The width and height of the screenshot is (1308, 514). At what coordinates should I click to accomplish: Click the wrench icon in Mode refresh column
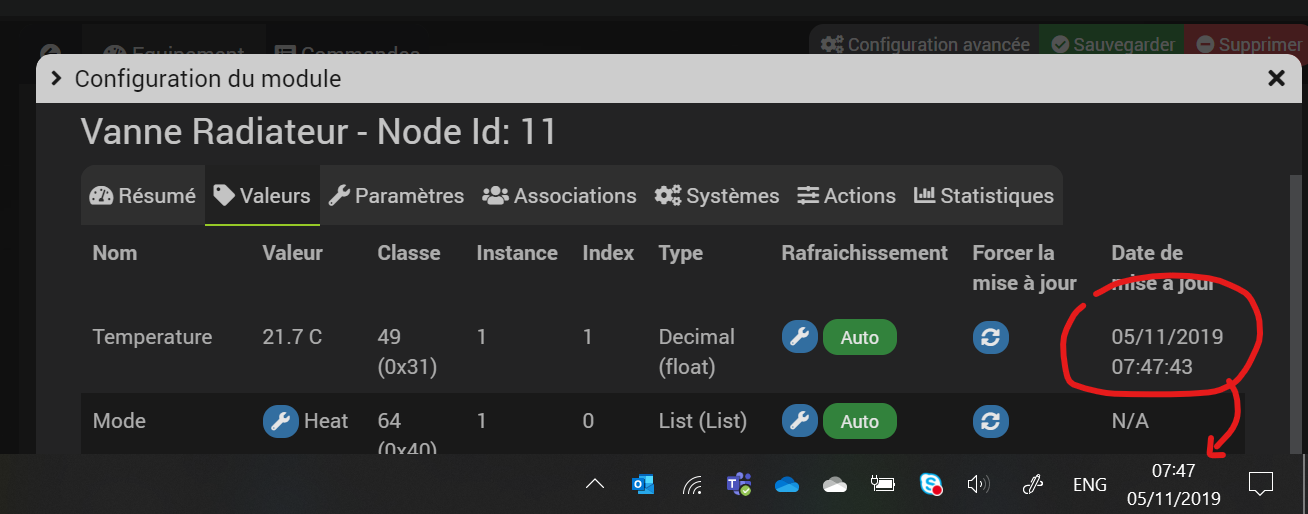pyautogui.click(x=799, y=421)
